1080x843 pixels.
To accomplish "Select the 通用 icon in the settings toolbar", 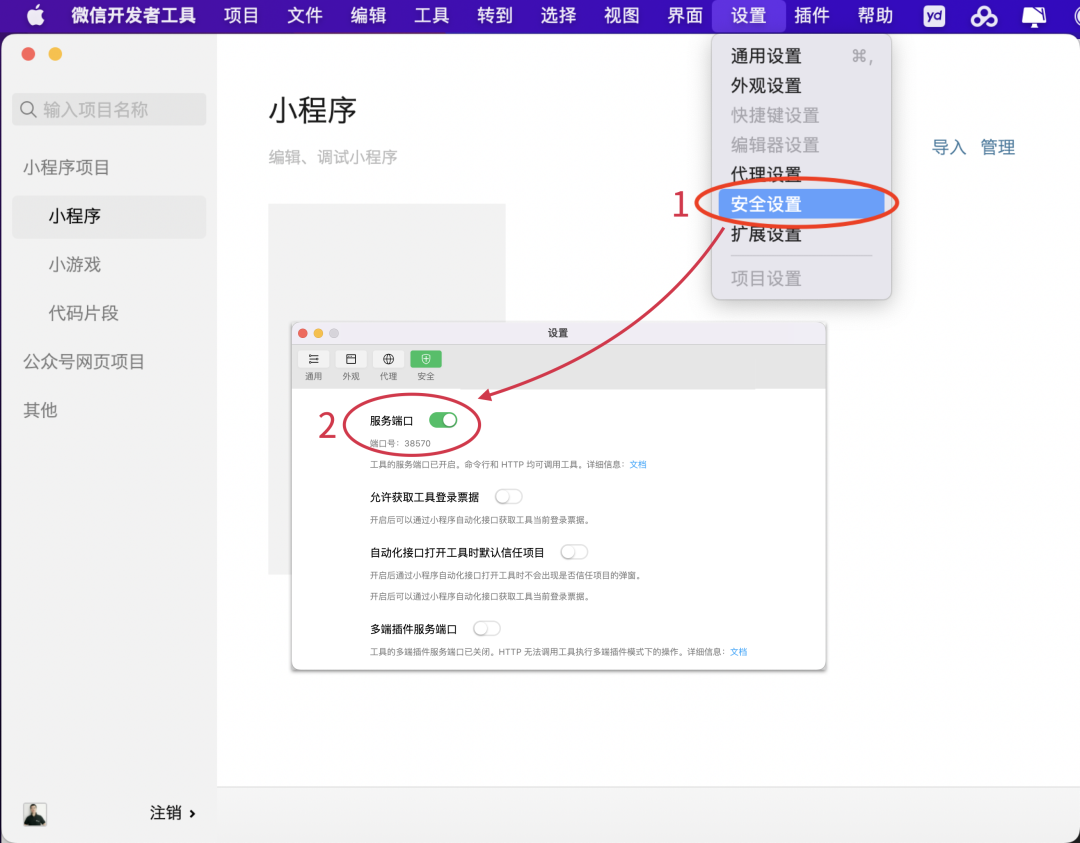I will (x=313, y=359).
